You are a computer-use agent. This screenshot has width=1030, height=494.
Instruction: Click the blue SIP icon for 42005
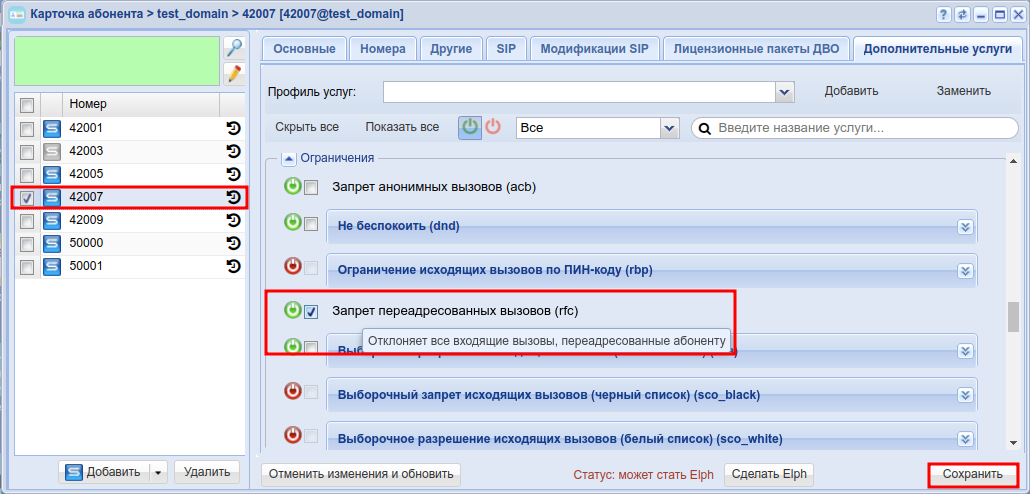[52, 175]
